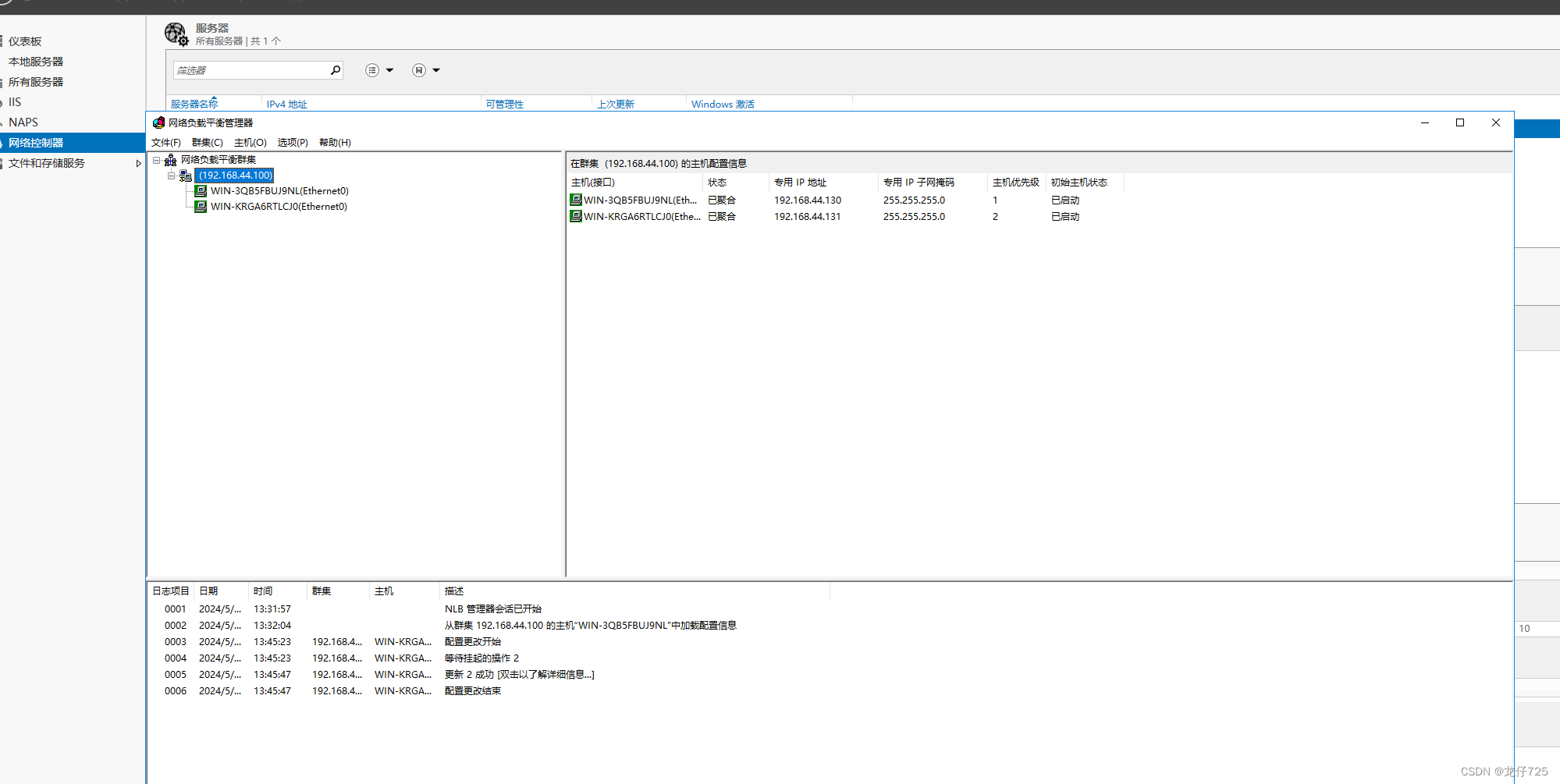Image resolution: width=1560 pixels, height=784 pixels.
Task: Minimize the Network Load Balancing Manager window
Action: point(1425,122)
